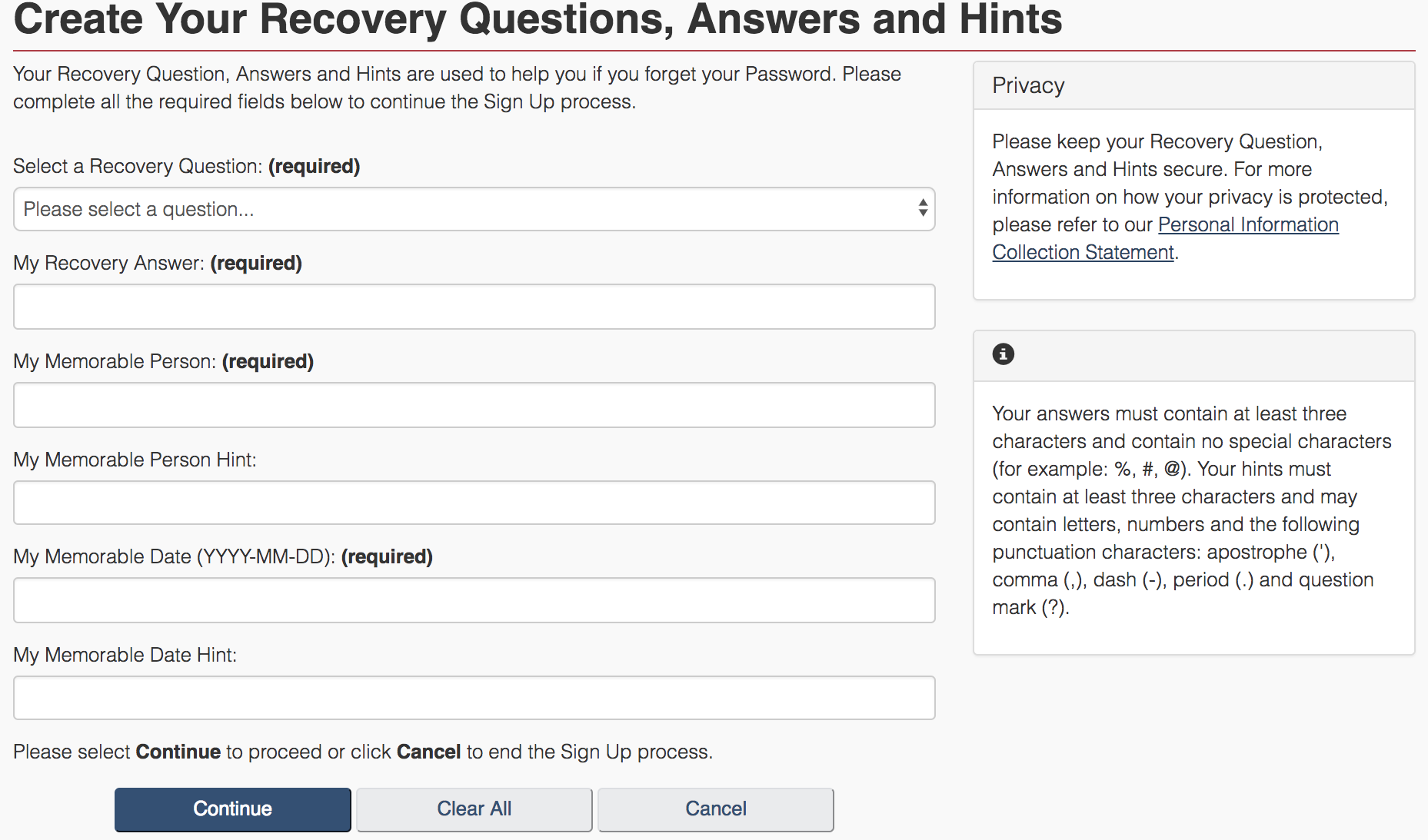The image size is (1428, 840).
Task: Click the info icon above answer rules
Action: click(x=1003, y=354)
